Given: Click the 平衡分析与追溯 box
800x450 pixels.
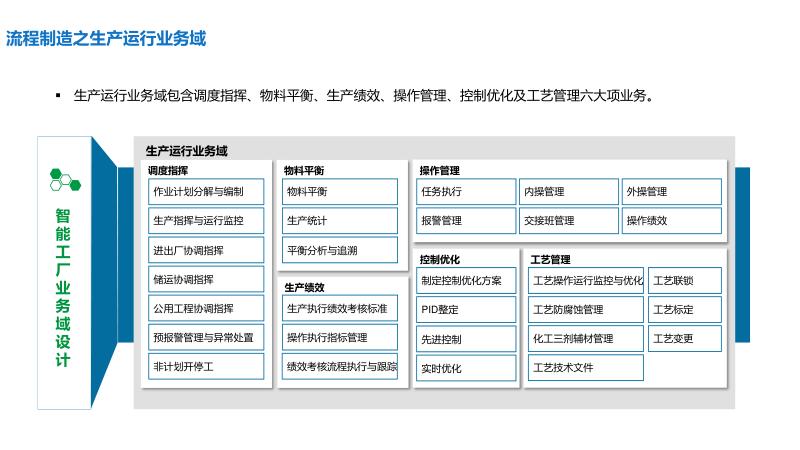Looking at the screenshot, I should coord(340,250).
